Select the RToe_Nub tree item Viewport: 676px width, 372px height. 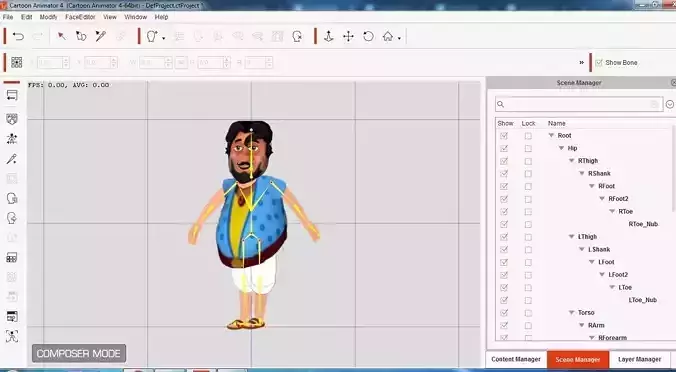643,224
